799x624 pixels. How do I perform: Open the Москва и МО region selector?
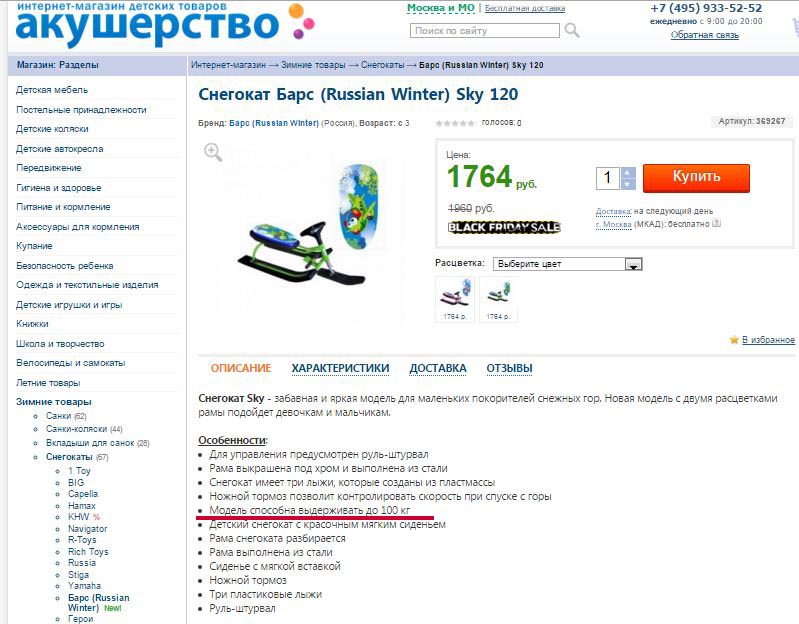click(x=441, y=8)
